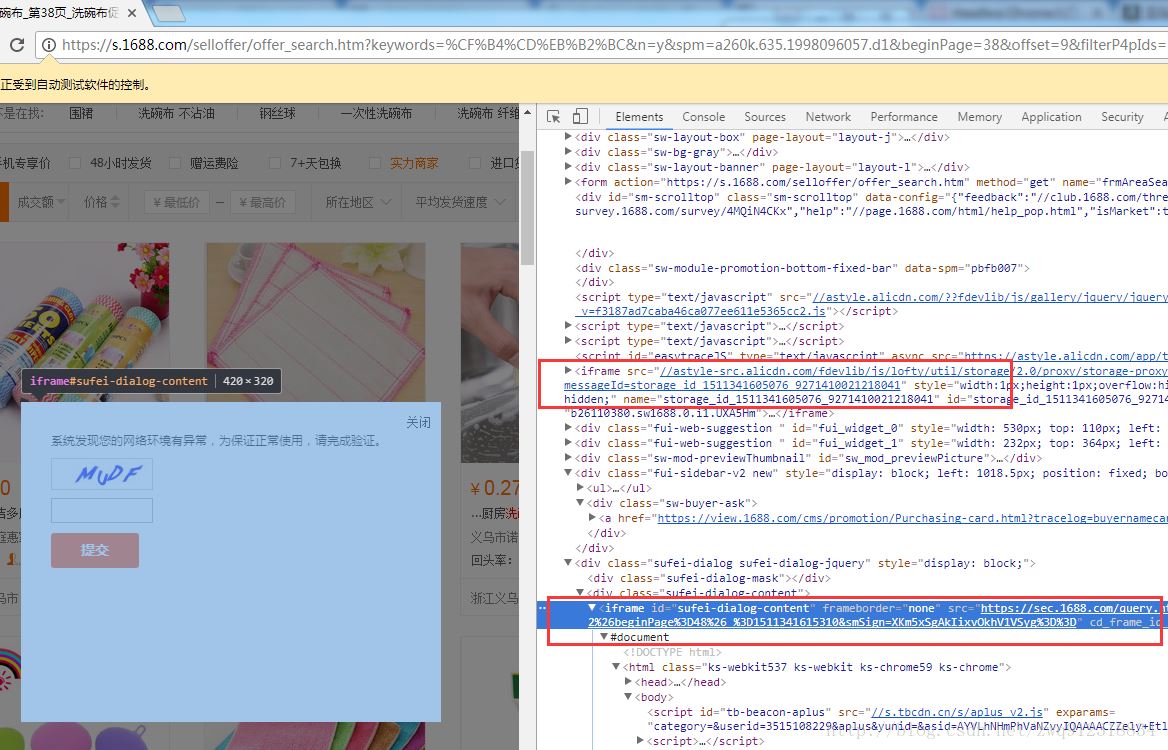Screen dimensions: 1168x750
Task: Expand the storage-proxy iframe node
Action: pos(568,370)
